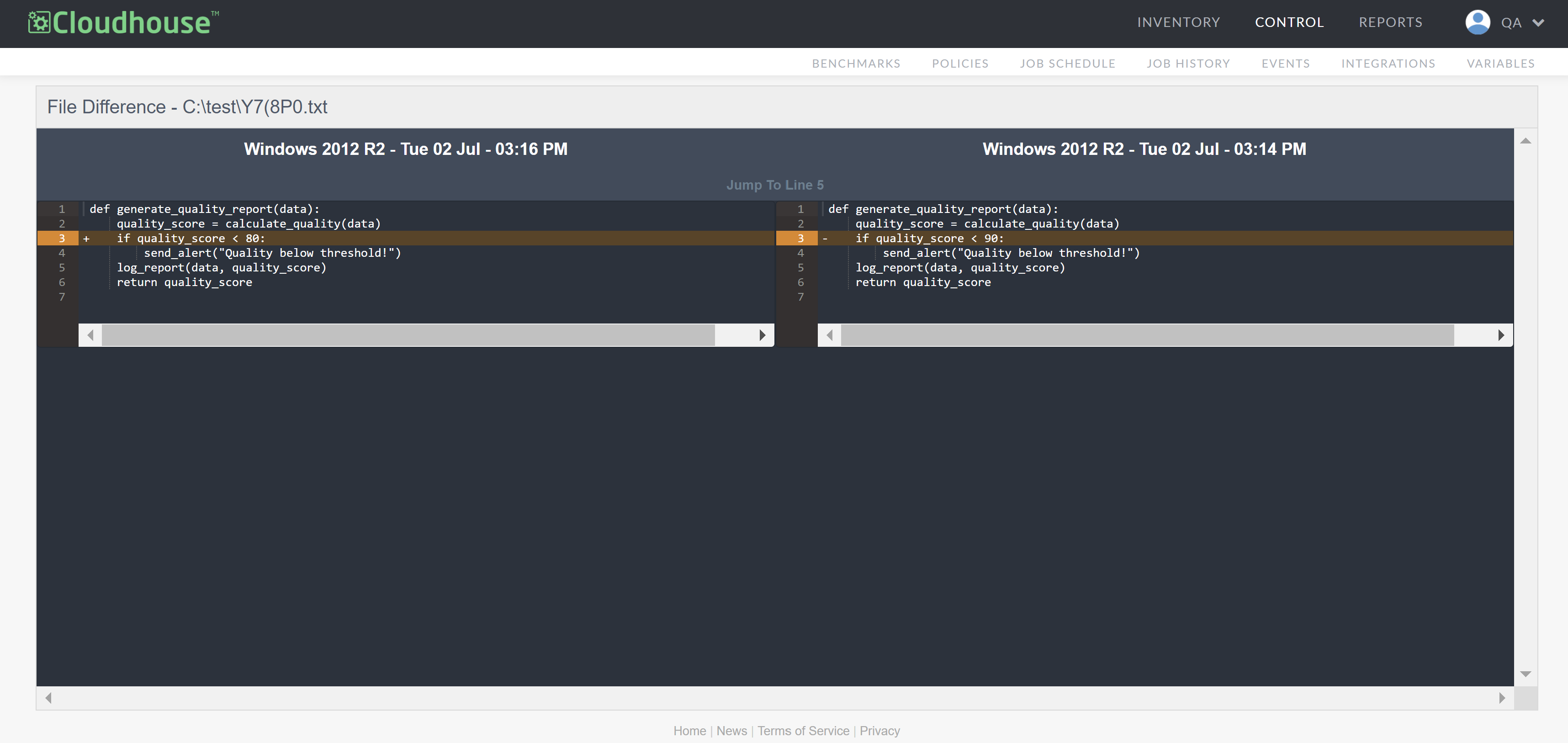Click left pane 'log_report(data, quality_score)' line
This screenshot has height=743, width=1568.
click(222, 267)
